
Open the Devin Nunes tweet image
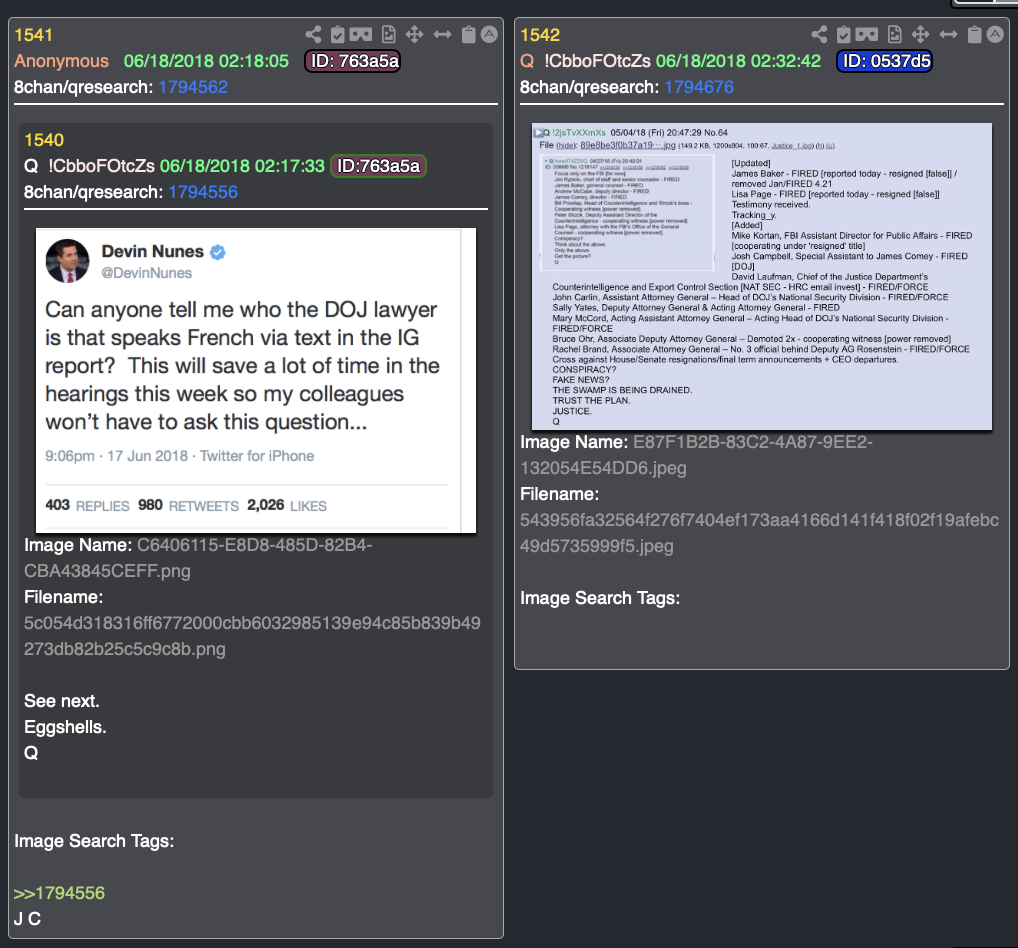(x=256, y=380)
